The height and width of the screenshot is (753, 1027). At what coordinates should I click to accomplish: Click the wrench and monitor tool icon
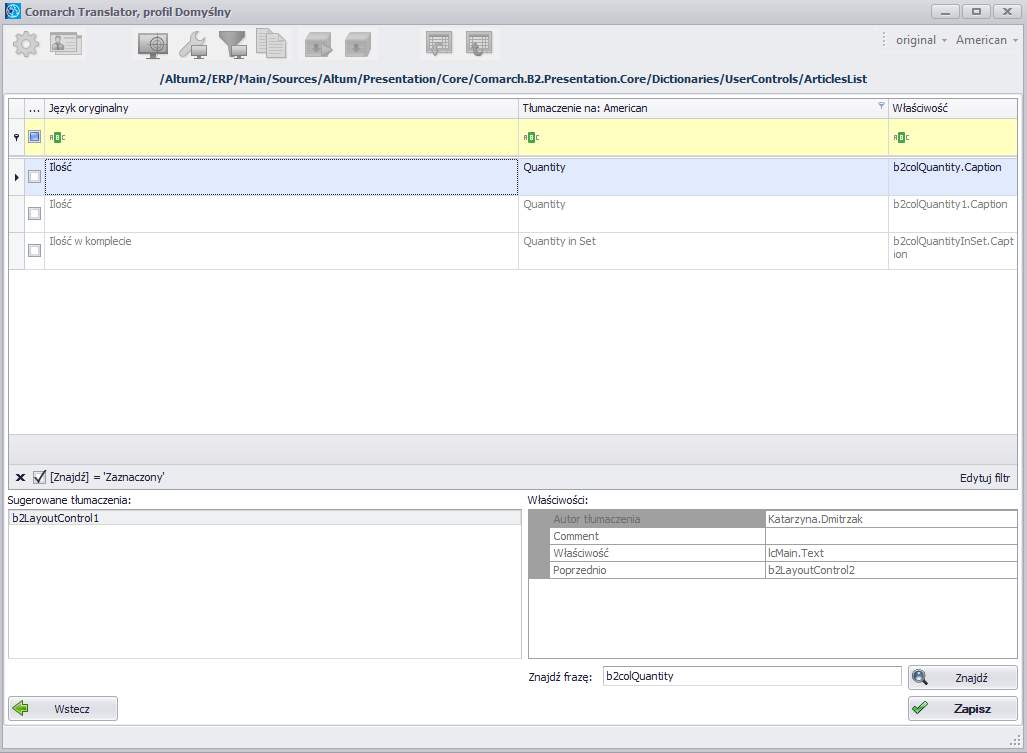(x=193, y=45)
